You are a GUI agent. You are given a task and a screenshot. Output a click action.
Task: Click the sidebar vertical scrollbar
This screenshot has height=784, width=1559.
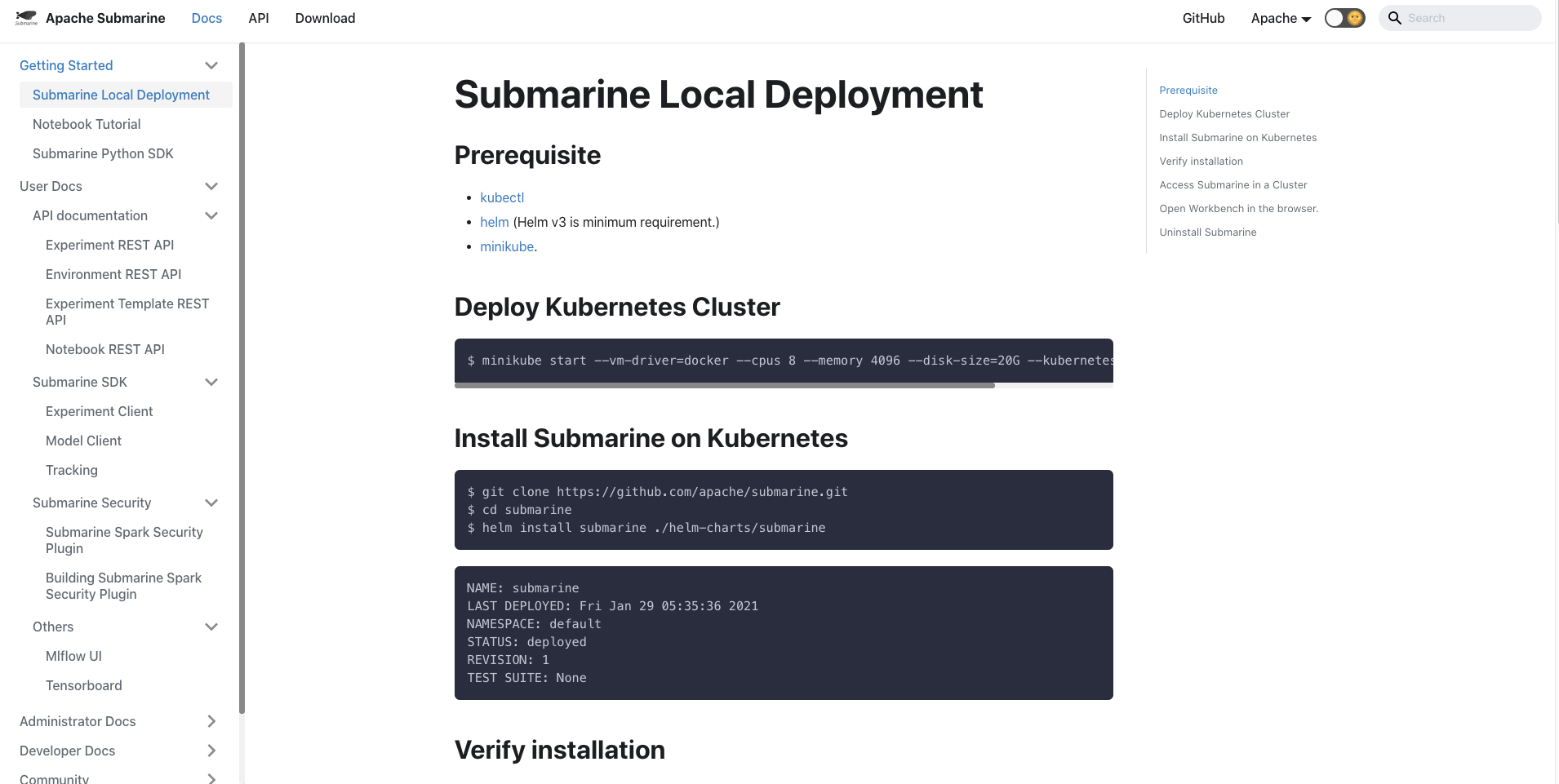(x=242, y=379)
